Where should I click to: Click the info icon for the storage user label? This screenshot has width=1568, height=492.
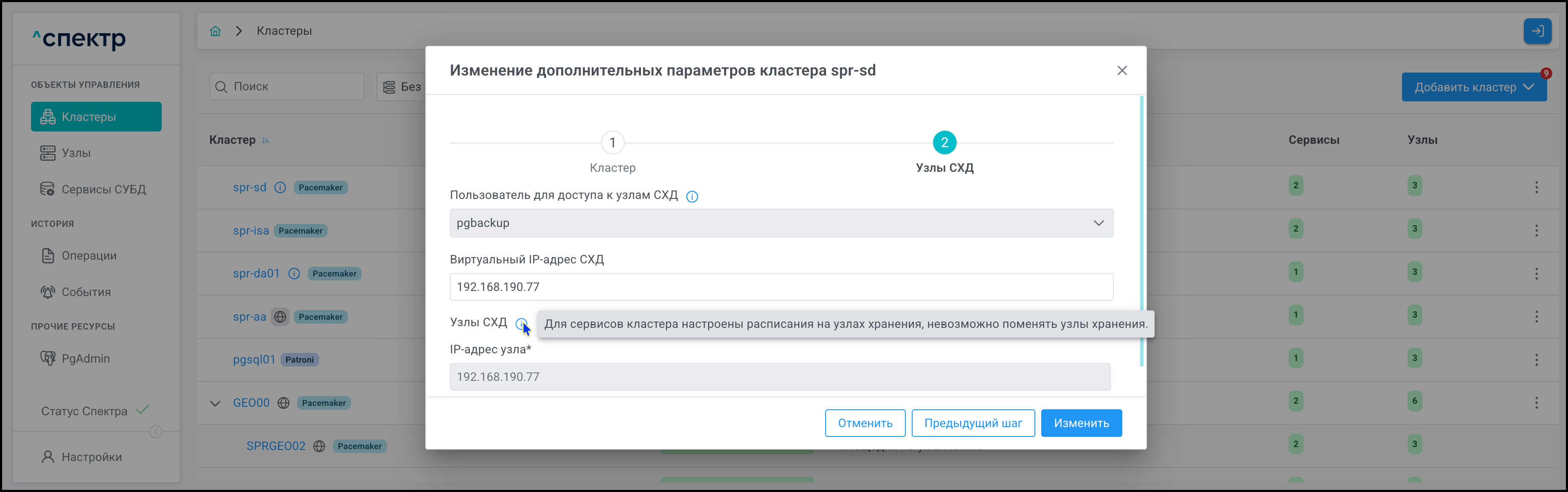[692, 196]
